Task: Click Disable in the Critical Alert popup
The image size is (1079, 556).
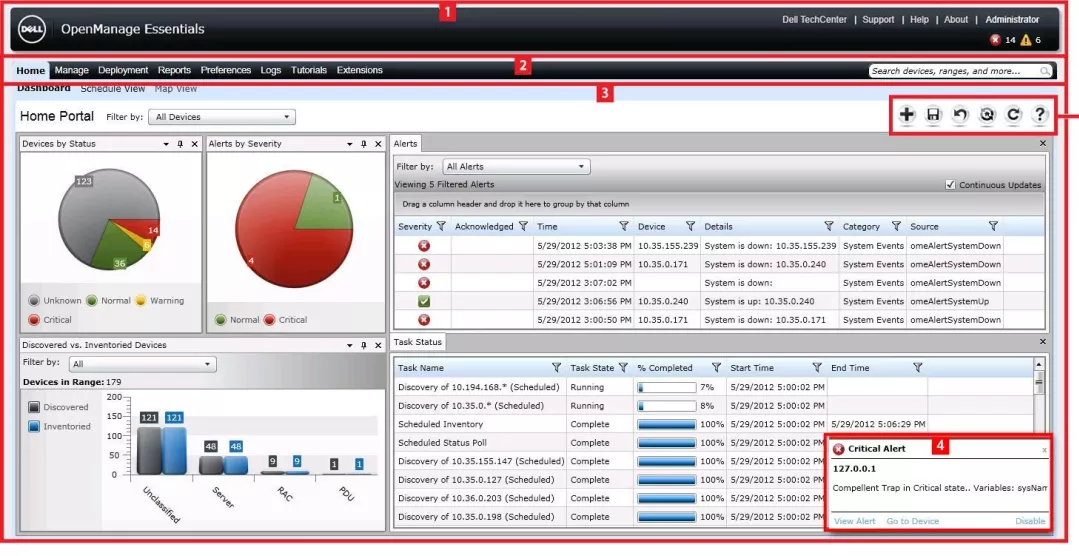Action: pyautogui.click(x=1030, y=522)
